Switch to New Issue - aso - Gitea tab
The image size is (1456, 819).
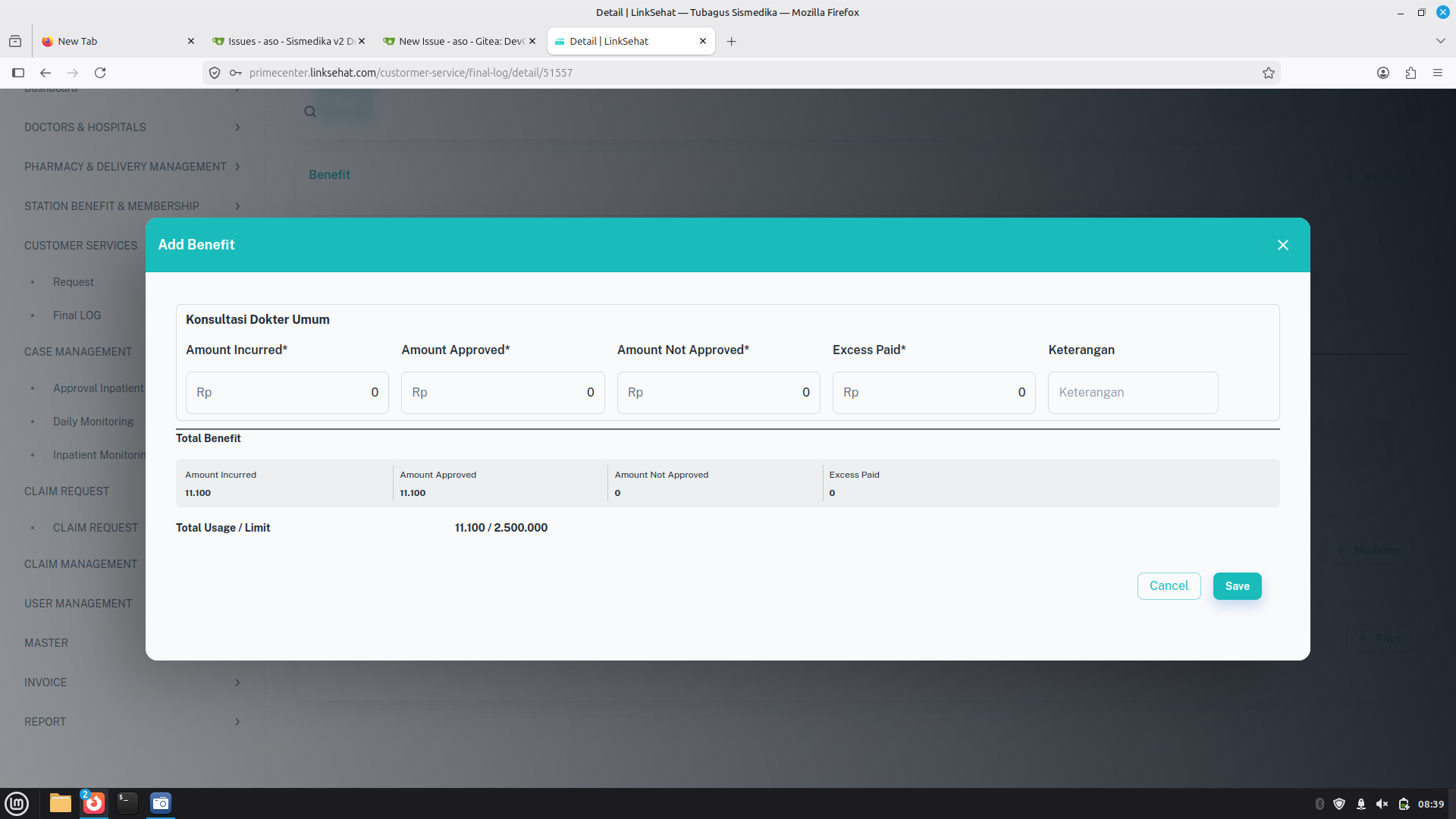click(x=461, y=42)
